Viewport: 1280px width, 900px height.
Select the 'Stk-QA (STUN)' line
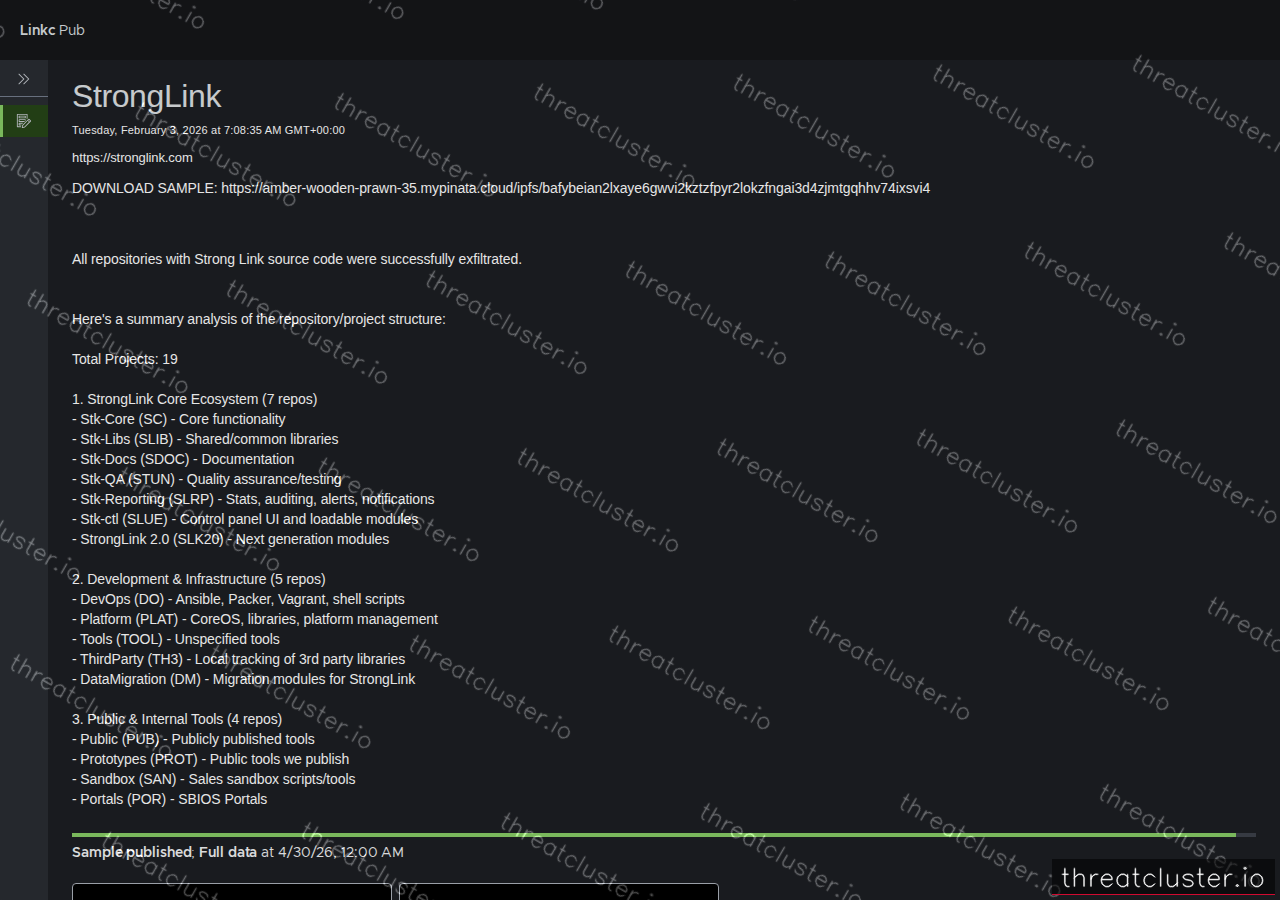[207, 479]
